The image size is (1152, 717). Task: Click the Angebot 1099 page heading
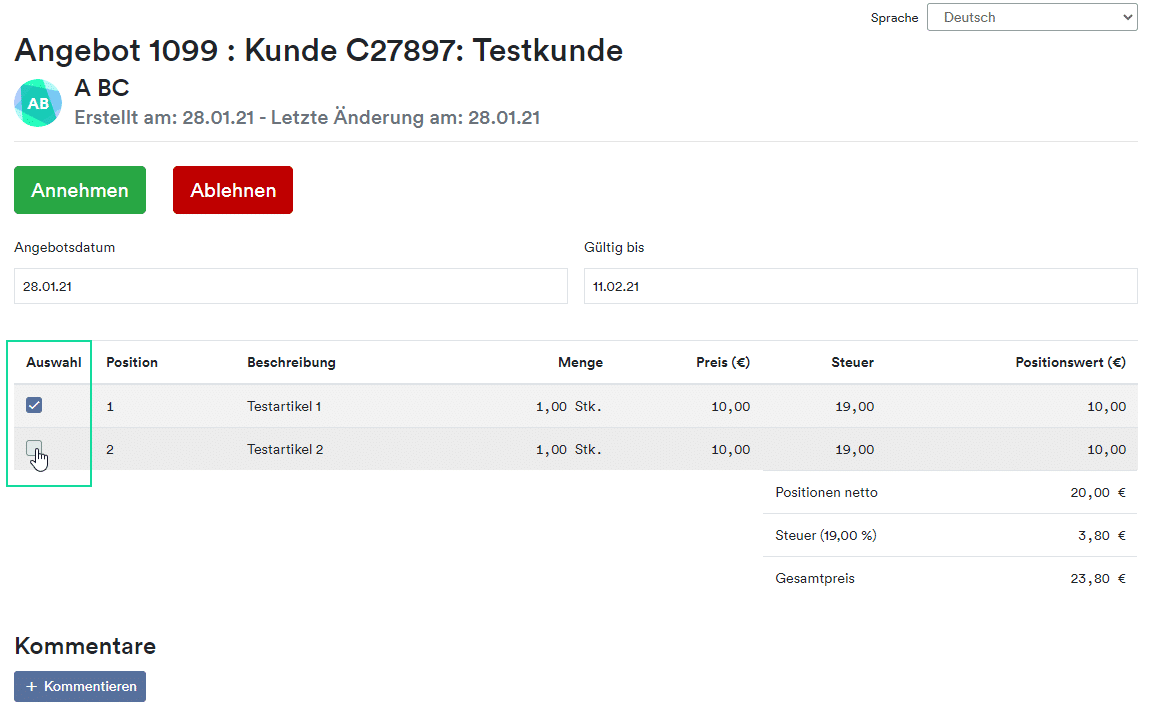(x=318, y=50)
